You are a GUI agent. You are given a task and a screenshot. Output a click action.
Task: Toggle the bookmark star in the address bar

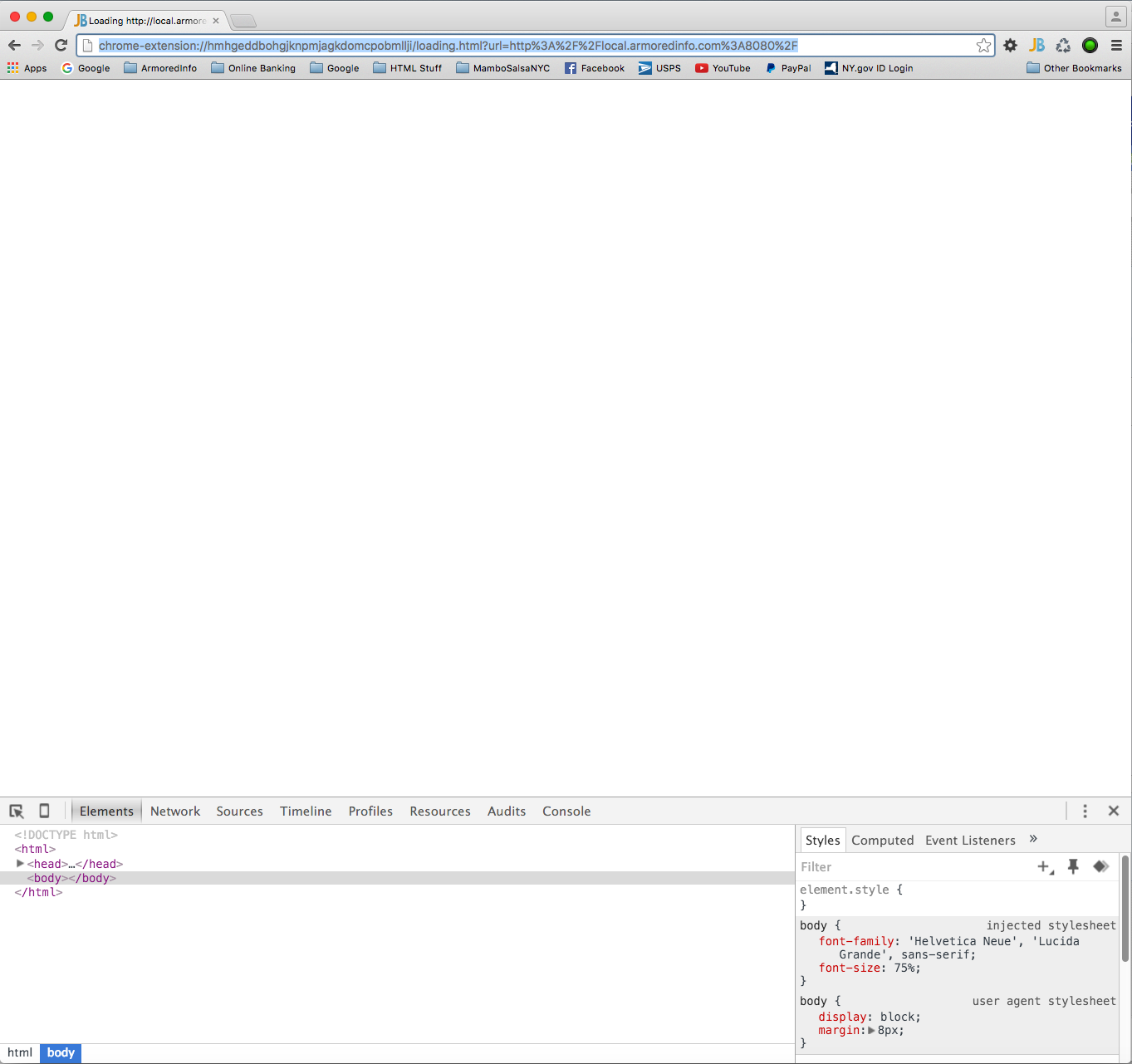[x=983, y=46]
